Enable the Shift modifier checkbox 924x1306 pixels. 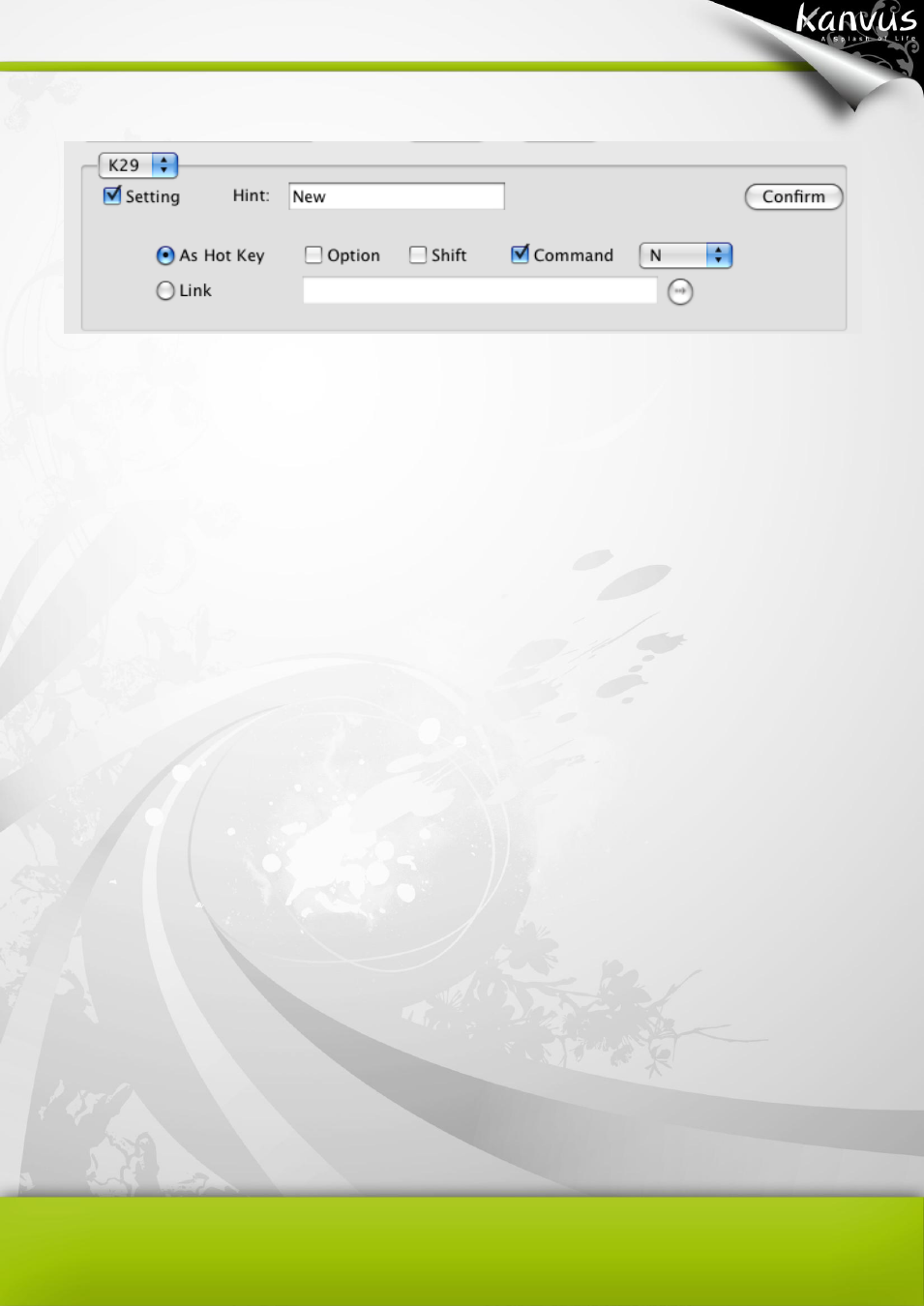pyautogui.click(x=418, y=255)
